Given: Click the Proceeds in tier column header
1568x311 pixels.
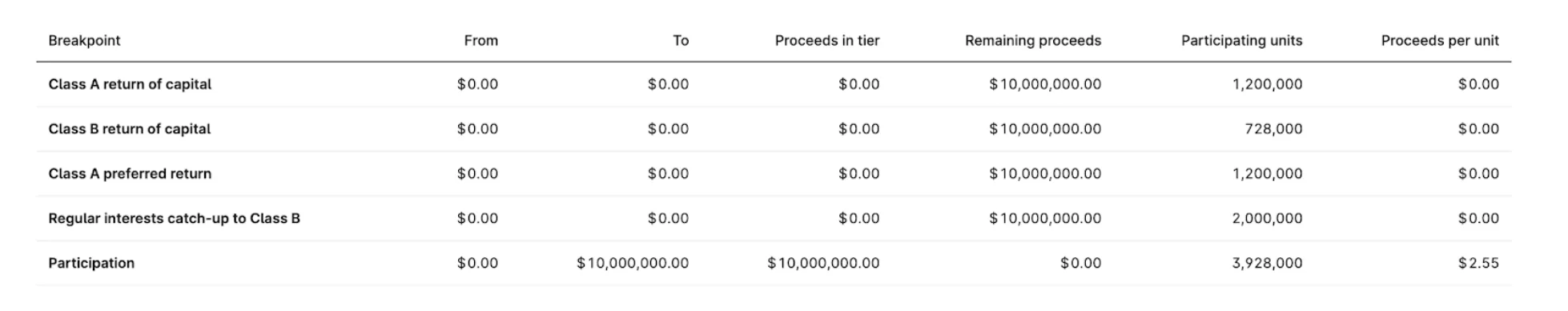Looking at the screenshot, I should 826,41.
